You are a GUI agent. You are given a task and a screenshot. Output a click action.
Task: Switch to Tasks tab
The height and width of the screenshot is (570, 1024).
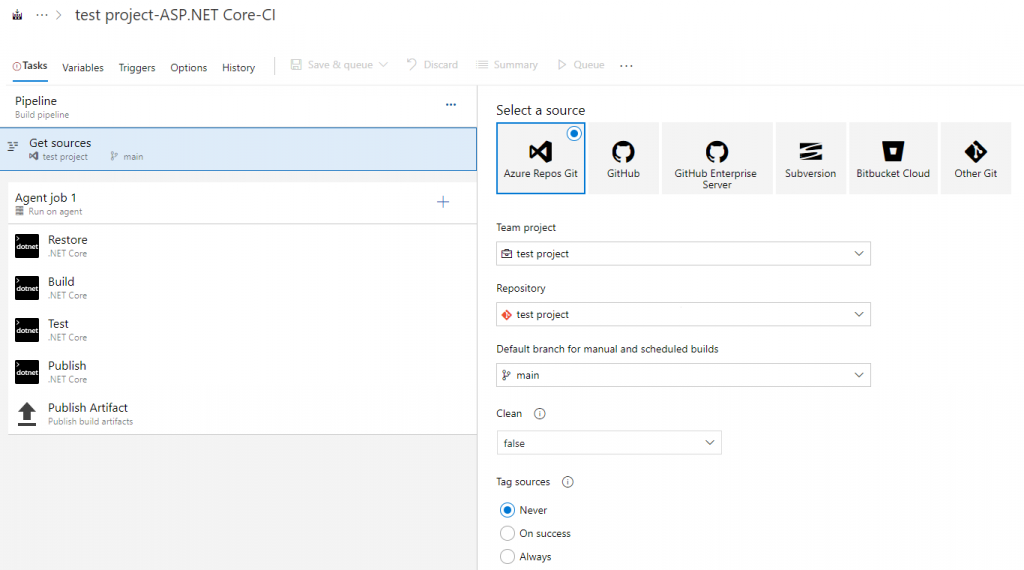point(30,66)
